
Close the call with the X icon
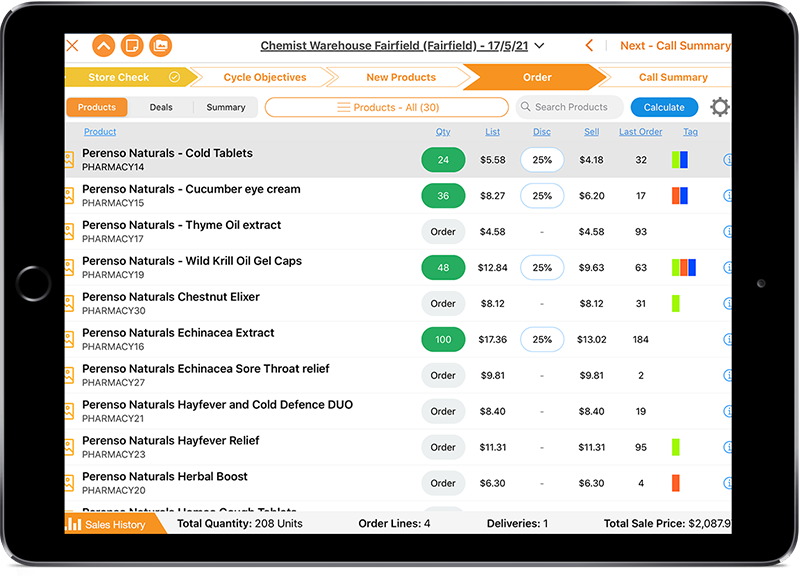(72, 46)
